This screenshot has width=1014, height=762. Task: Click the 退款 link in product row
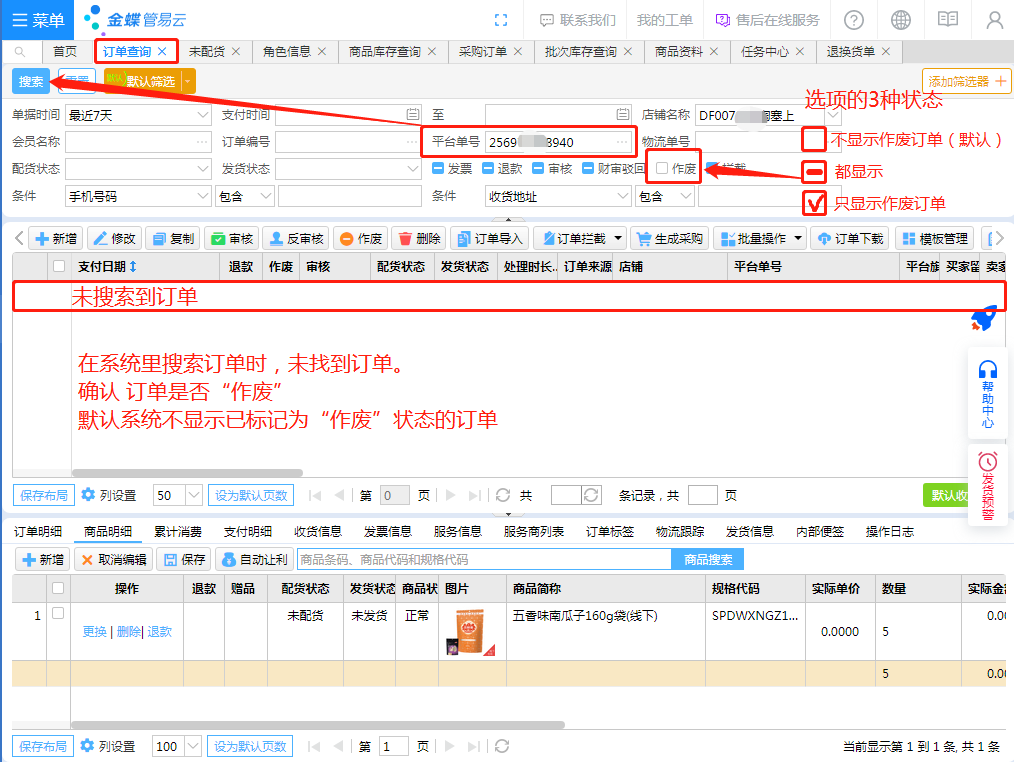(x=160, y=632)
